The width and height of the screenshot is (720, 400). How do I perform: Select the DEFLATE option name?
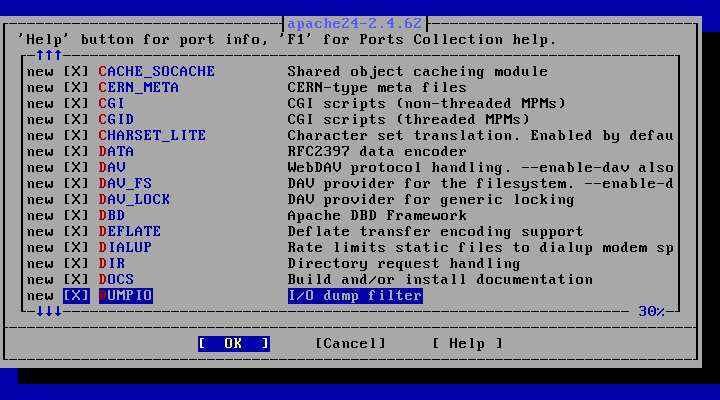pos(130,231)
